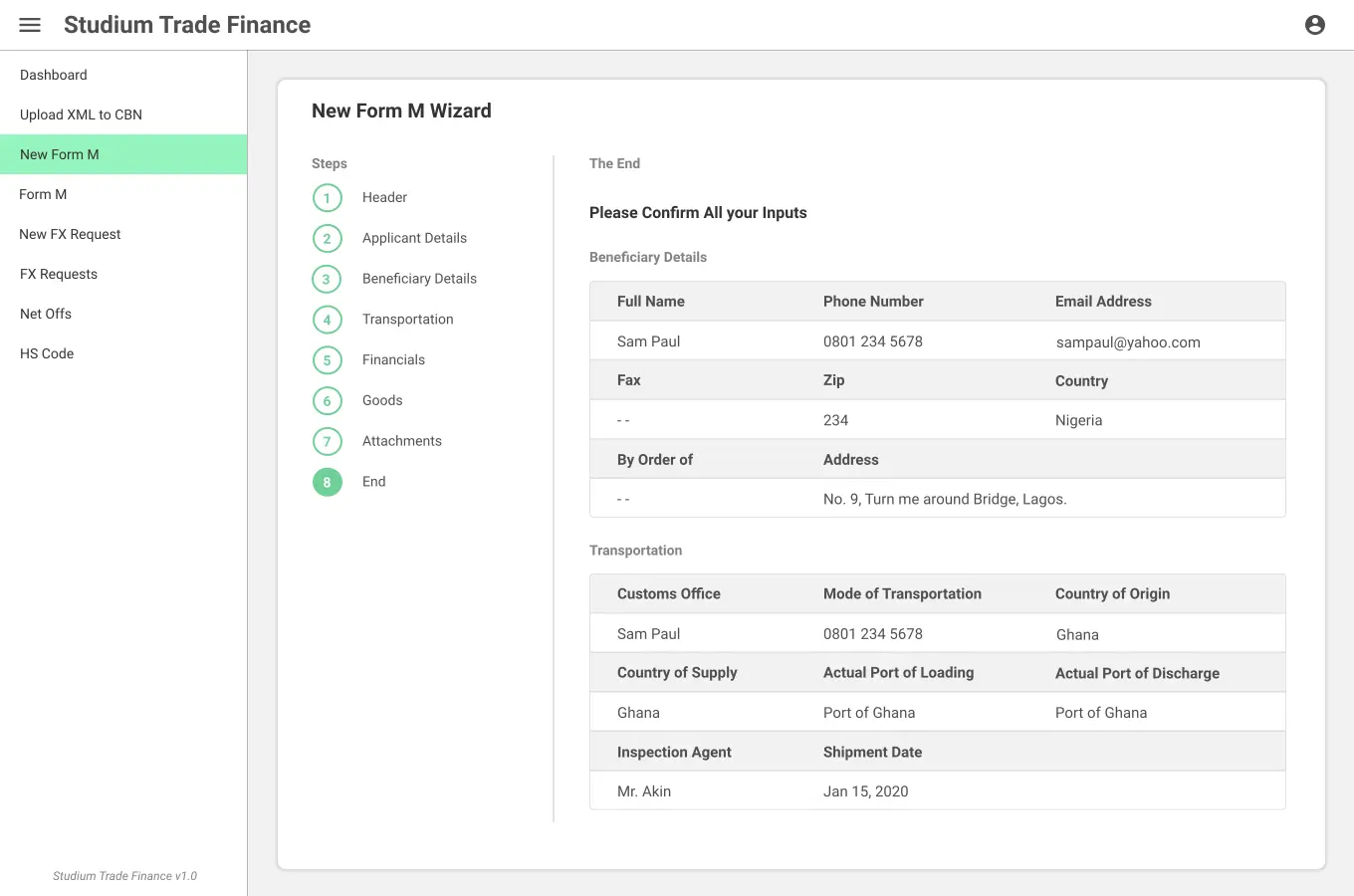Image resolution: width=1354 pixels, height=896 pixels.
Task: Open the user account profile icon
Action: pos(1315,25)
